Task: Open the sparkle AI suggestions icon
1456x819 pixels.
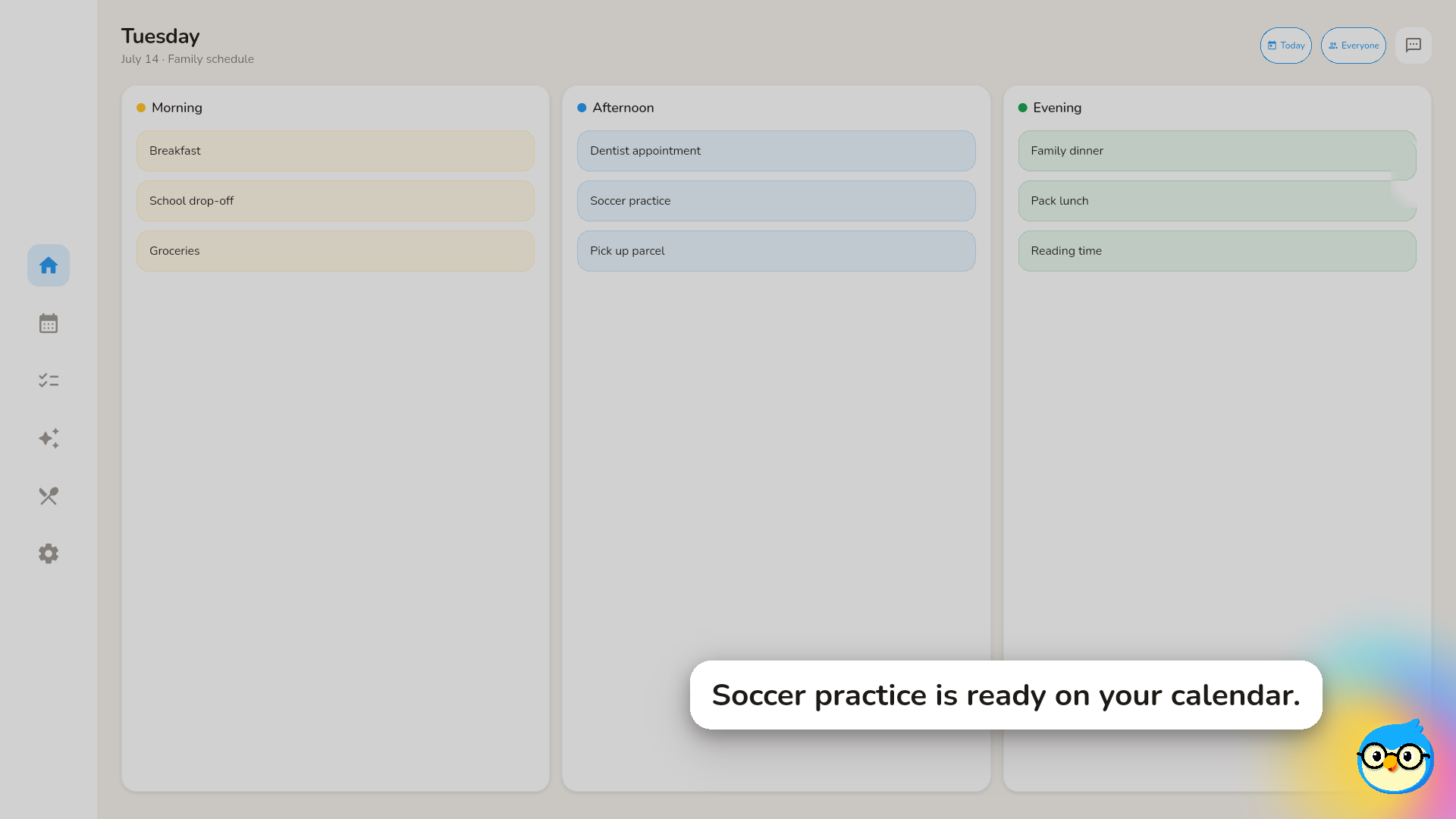Action: pyautogui.click(x=49, y=438)
